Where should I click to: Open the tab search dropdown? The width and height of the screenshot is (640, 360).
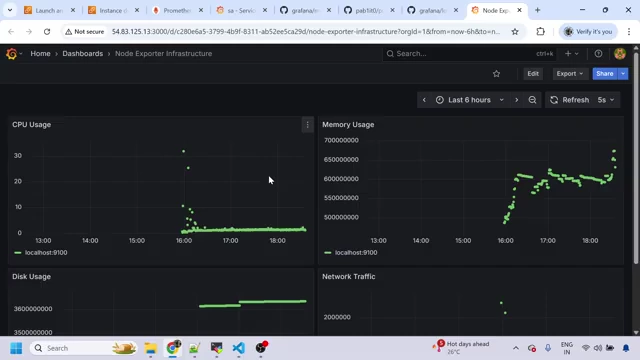pyautogui.click(x=10, y=10)
